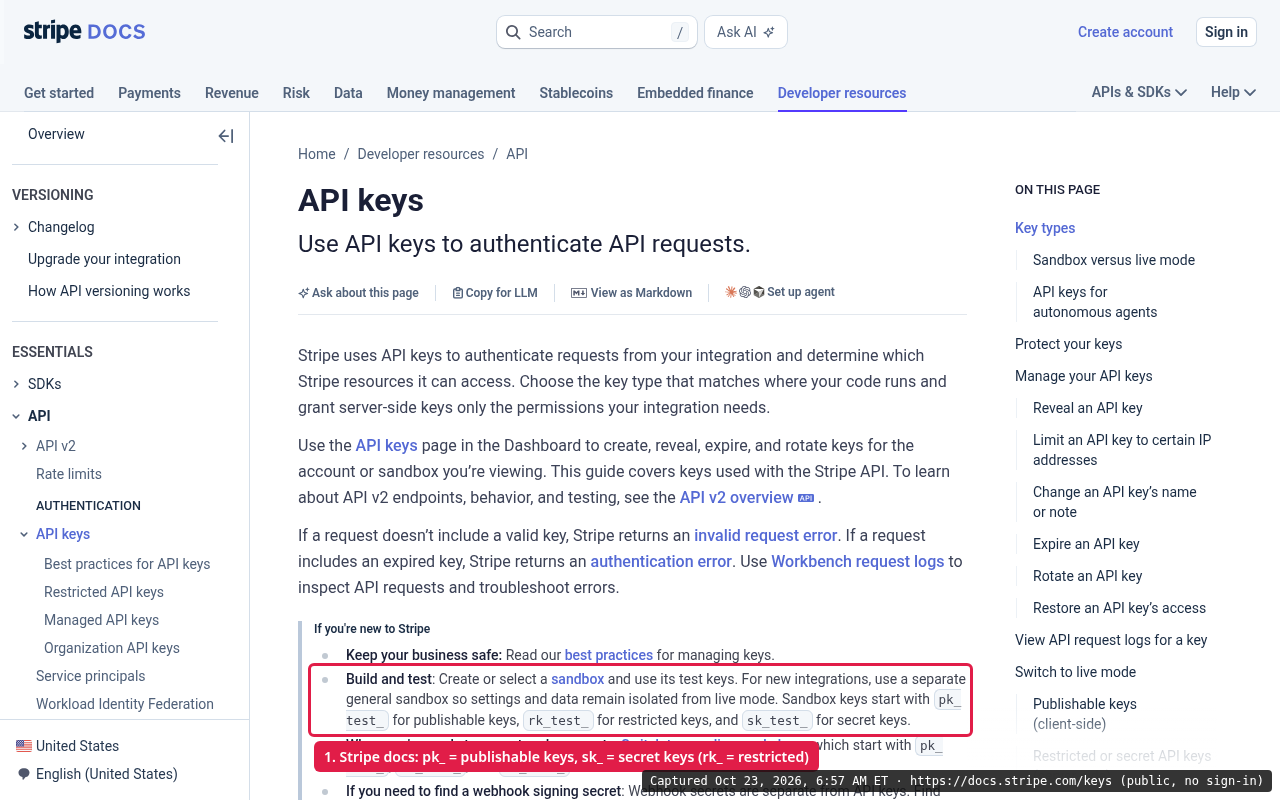
Task: Change language from English (United States)
Action: click(98, 774)
